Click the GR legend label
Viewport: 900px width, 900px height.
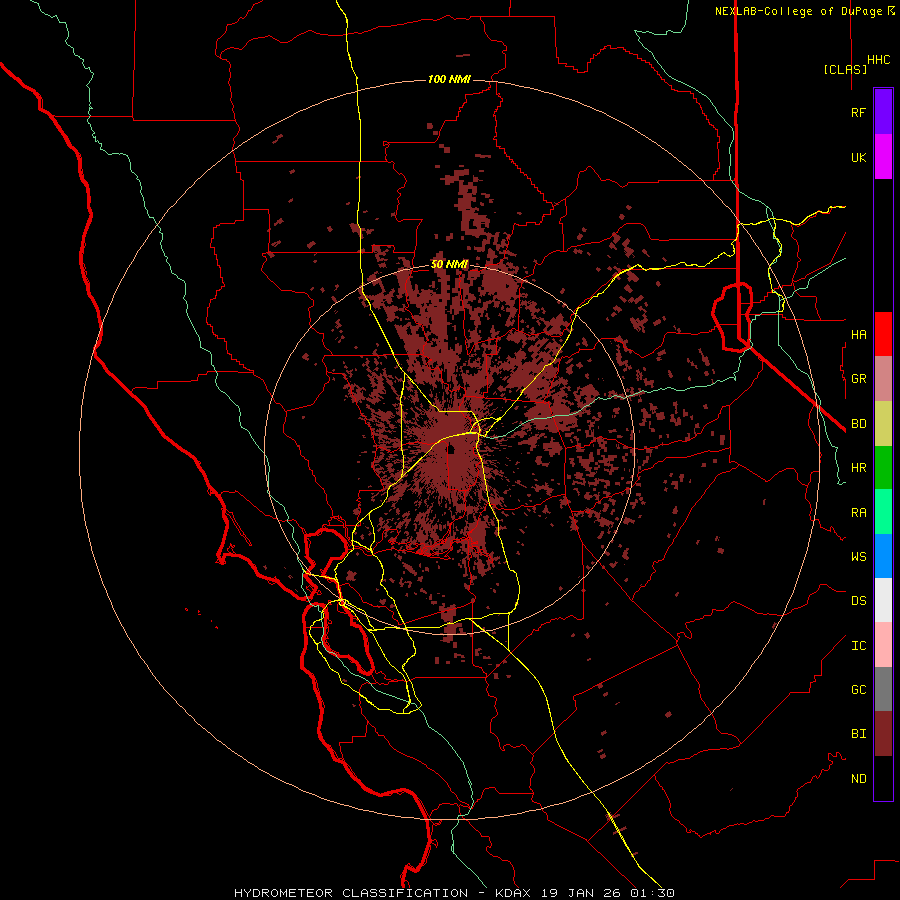pyautogui.click(x=858, y=379)
